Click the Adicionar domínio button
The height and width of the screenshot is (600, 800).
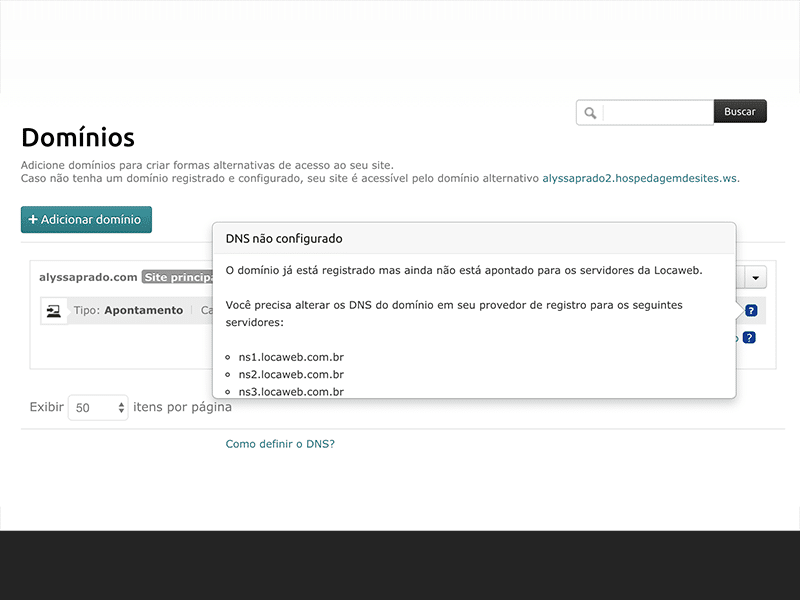click(86, 219)
